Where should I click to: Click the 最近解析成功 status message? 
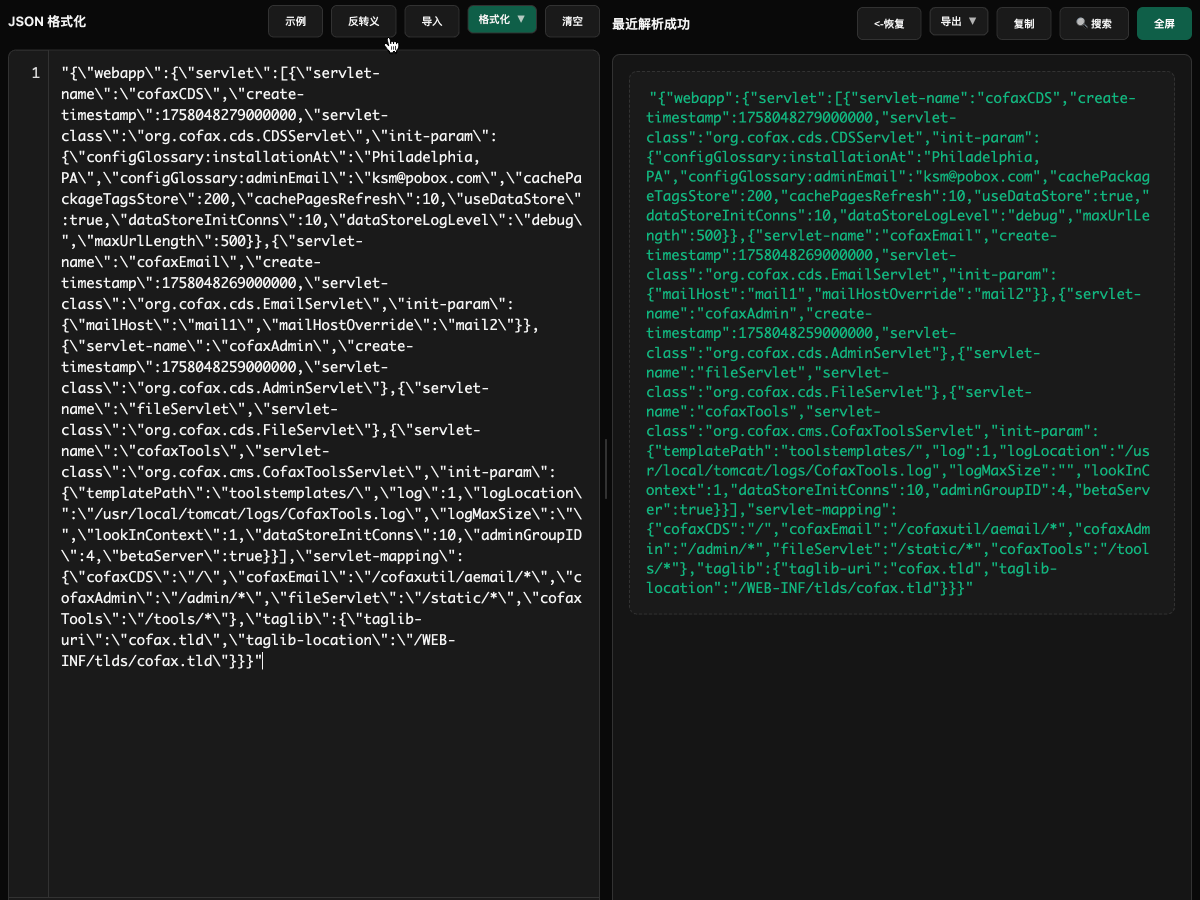[651, 24]
